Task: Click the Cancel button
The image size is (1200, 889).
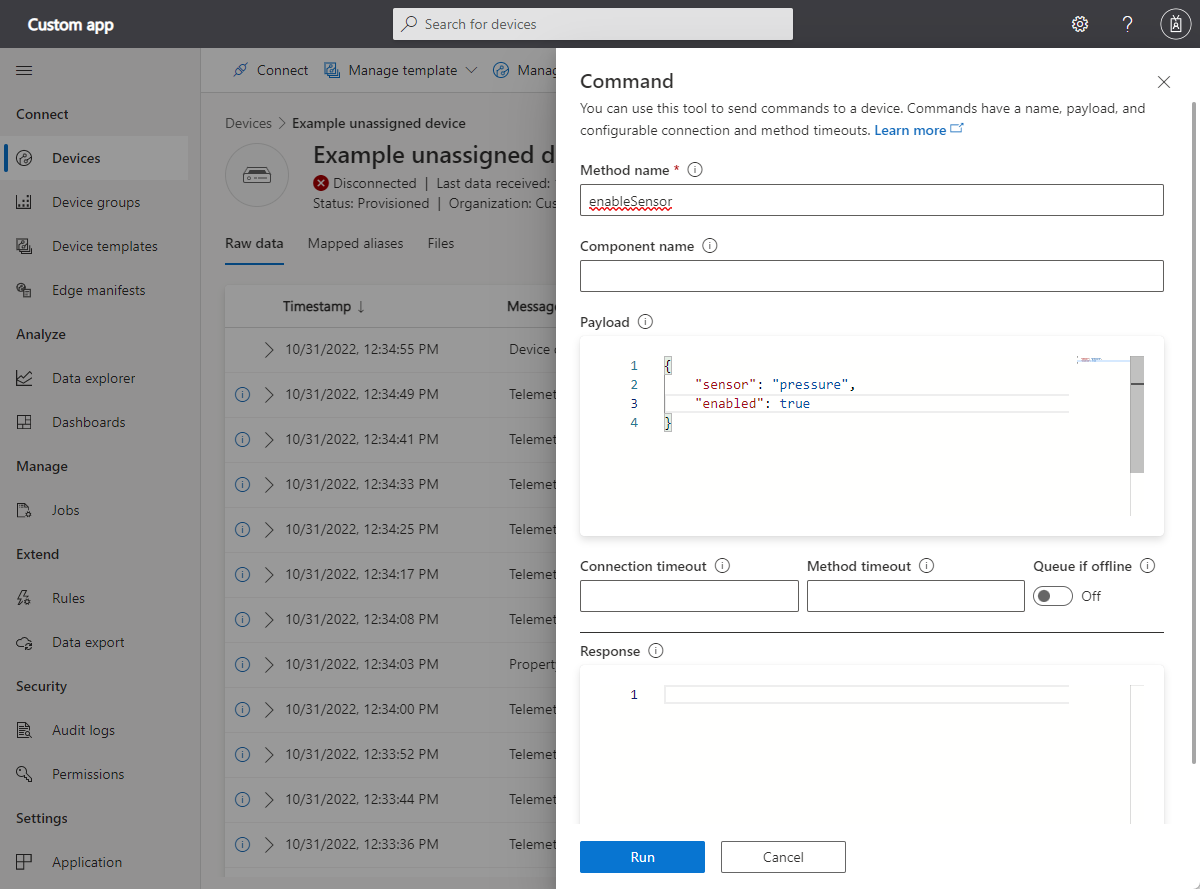Action: tap(783, 857)
